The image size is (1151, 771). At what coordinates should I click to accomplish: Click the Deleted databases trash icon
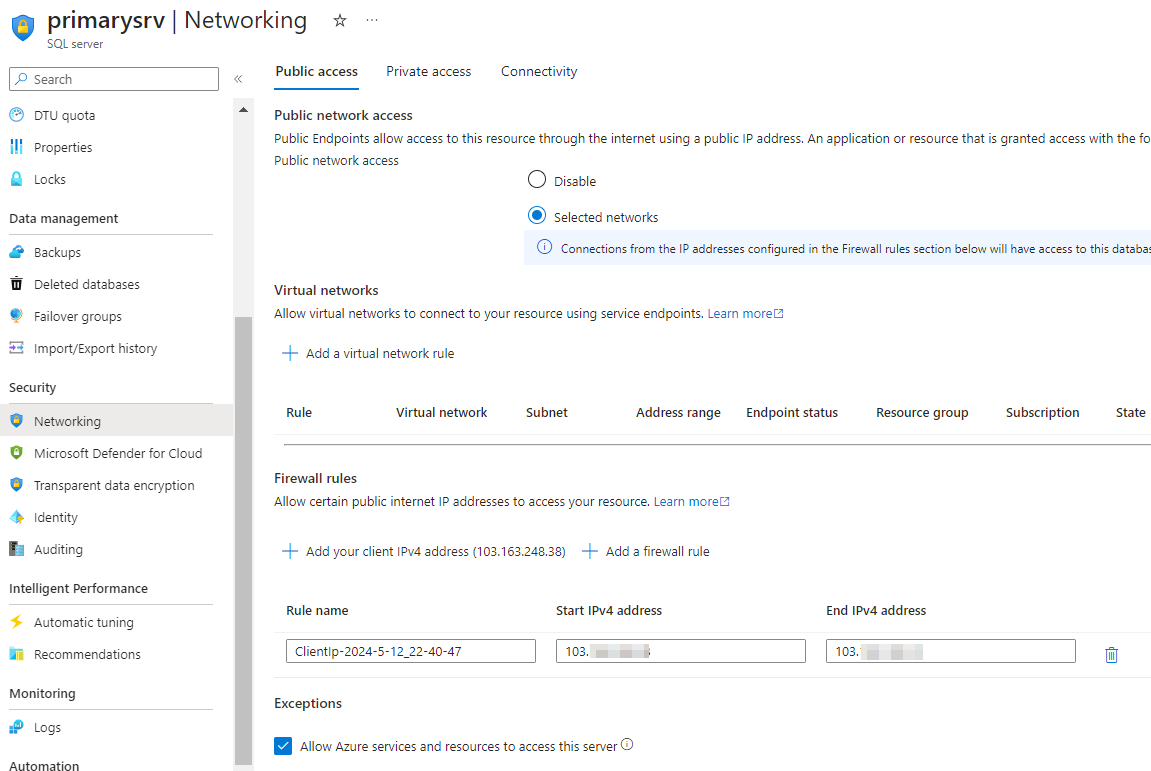point(16,284)
